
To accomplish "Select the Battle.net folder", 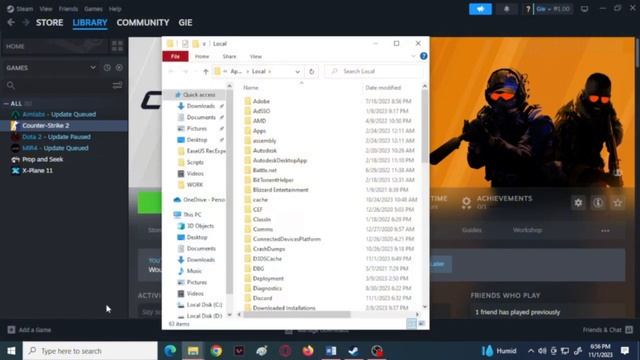I will 264,170.
